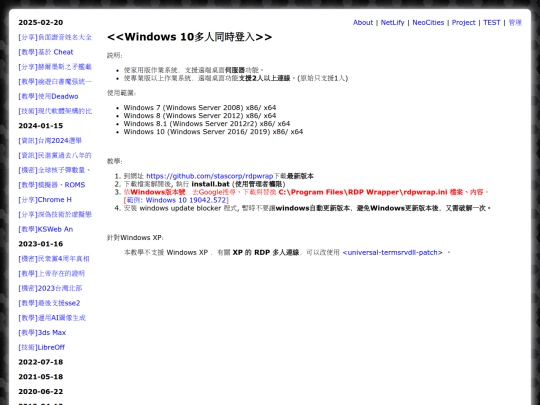Open sidebar article '[教學]模擬器、ROMS'
The image size is (540, 405).
[x=52, y=185]
